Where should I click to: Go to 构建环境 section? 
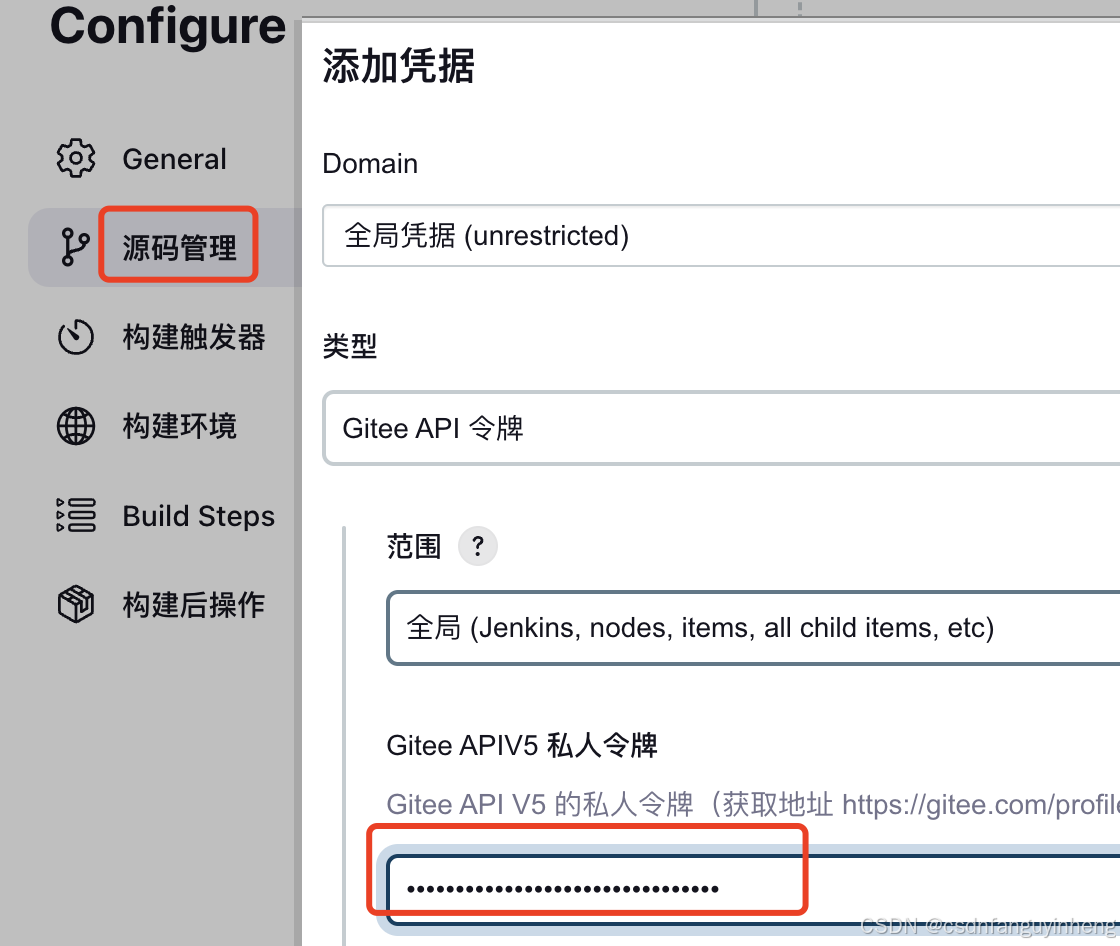coord(179,427)
